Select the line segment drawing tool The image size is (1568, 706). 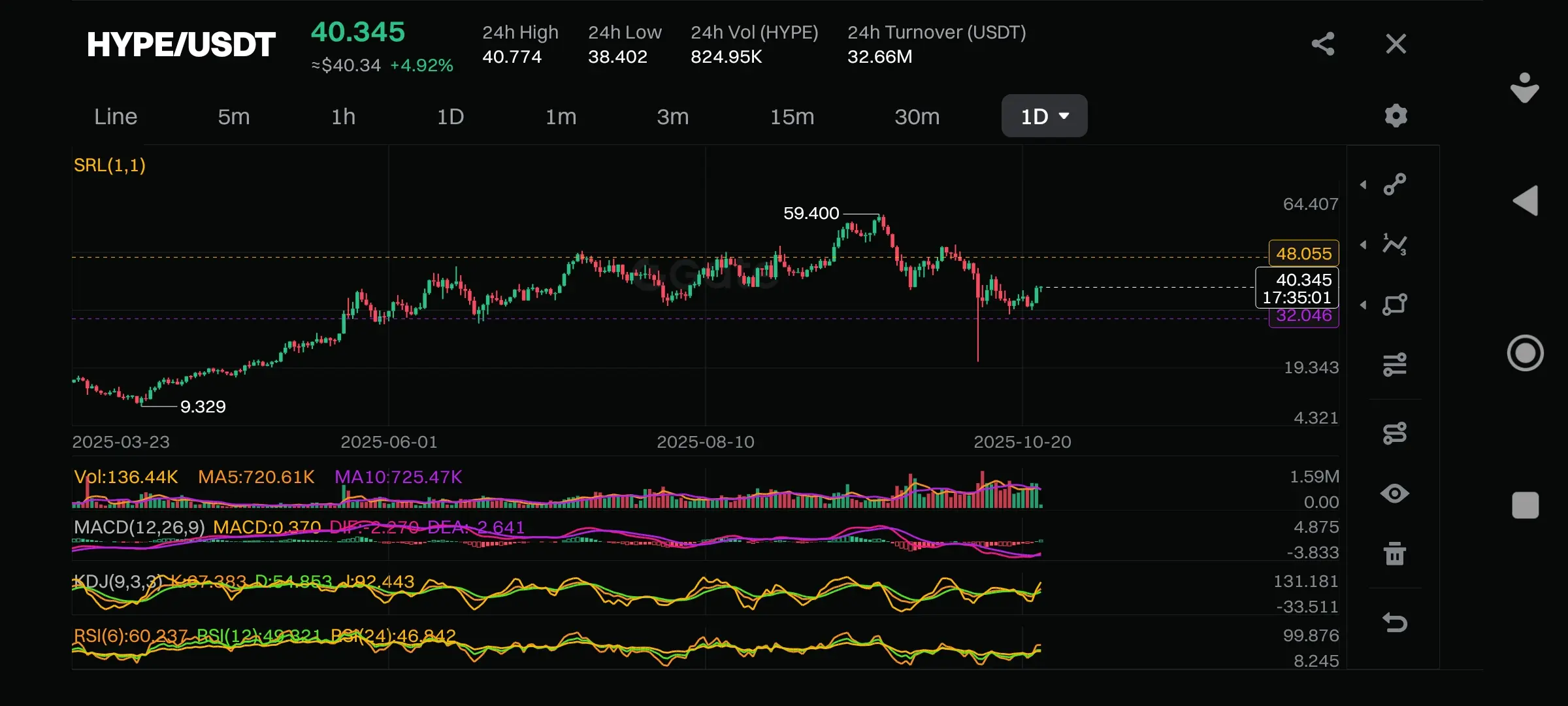pos(1395,184)
